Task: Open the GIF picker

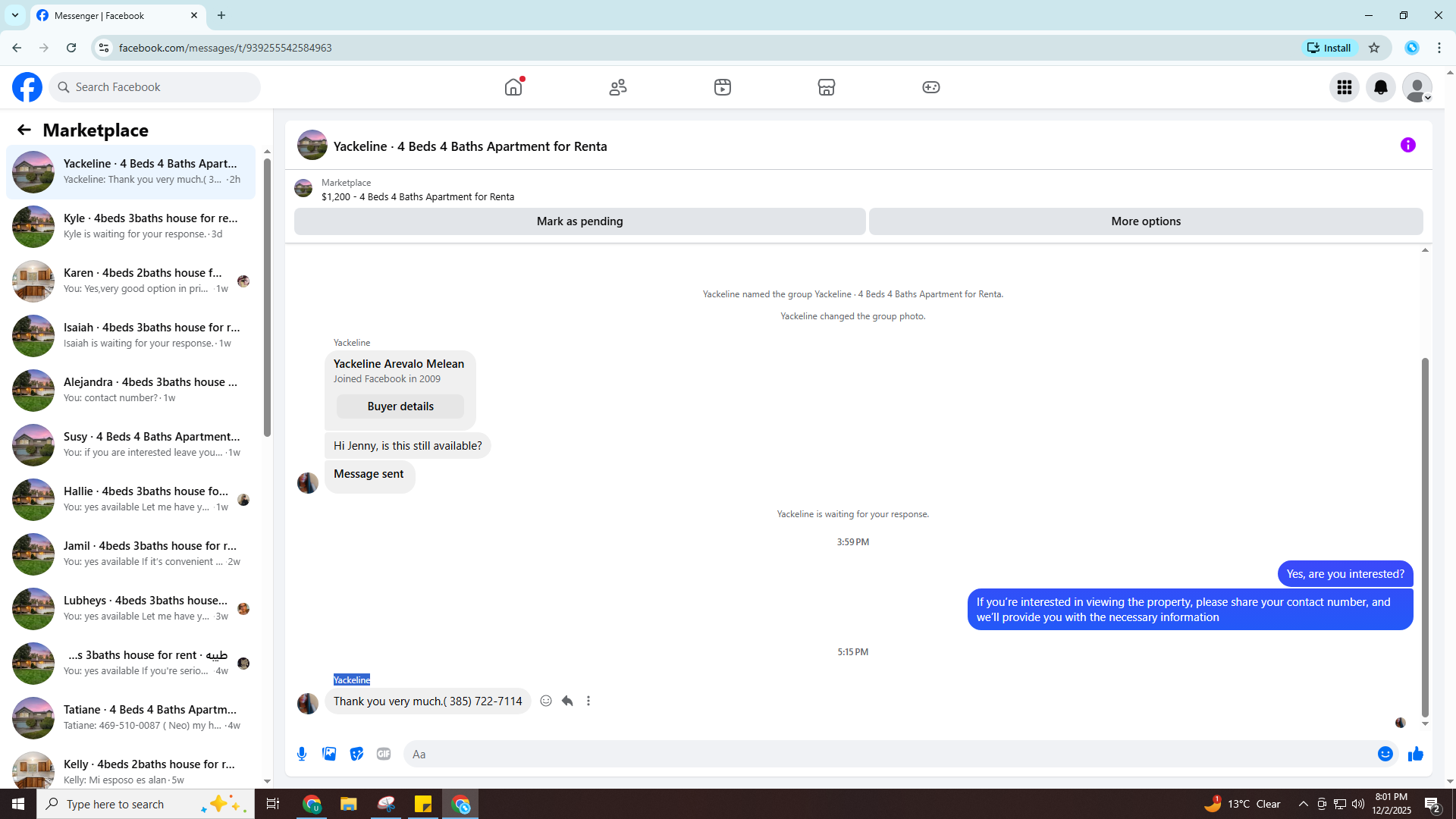Action: tap(384, 754)
